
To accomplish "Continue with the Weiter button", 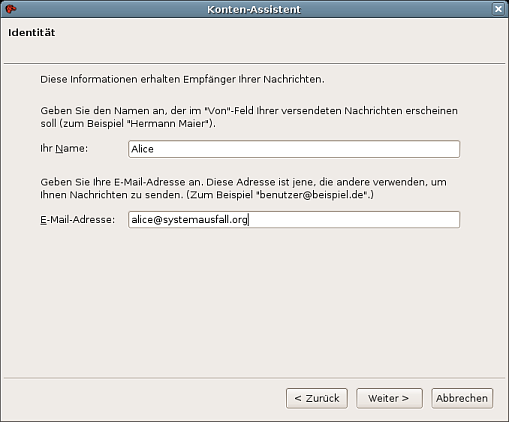I will click(389, 398).
